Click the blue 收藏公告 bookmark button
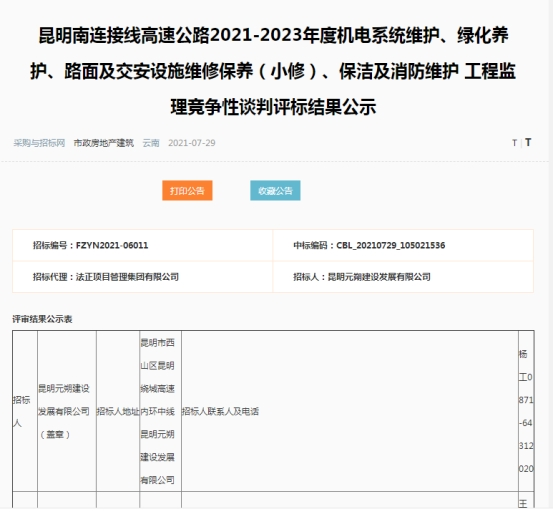The width and height of the screenshot is (554, 512). [275, 190]
